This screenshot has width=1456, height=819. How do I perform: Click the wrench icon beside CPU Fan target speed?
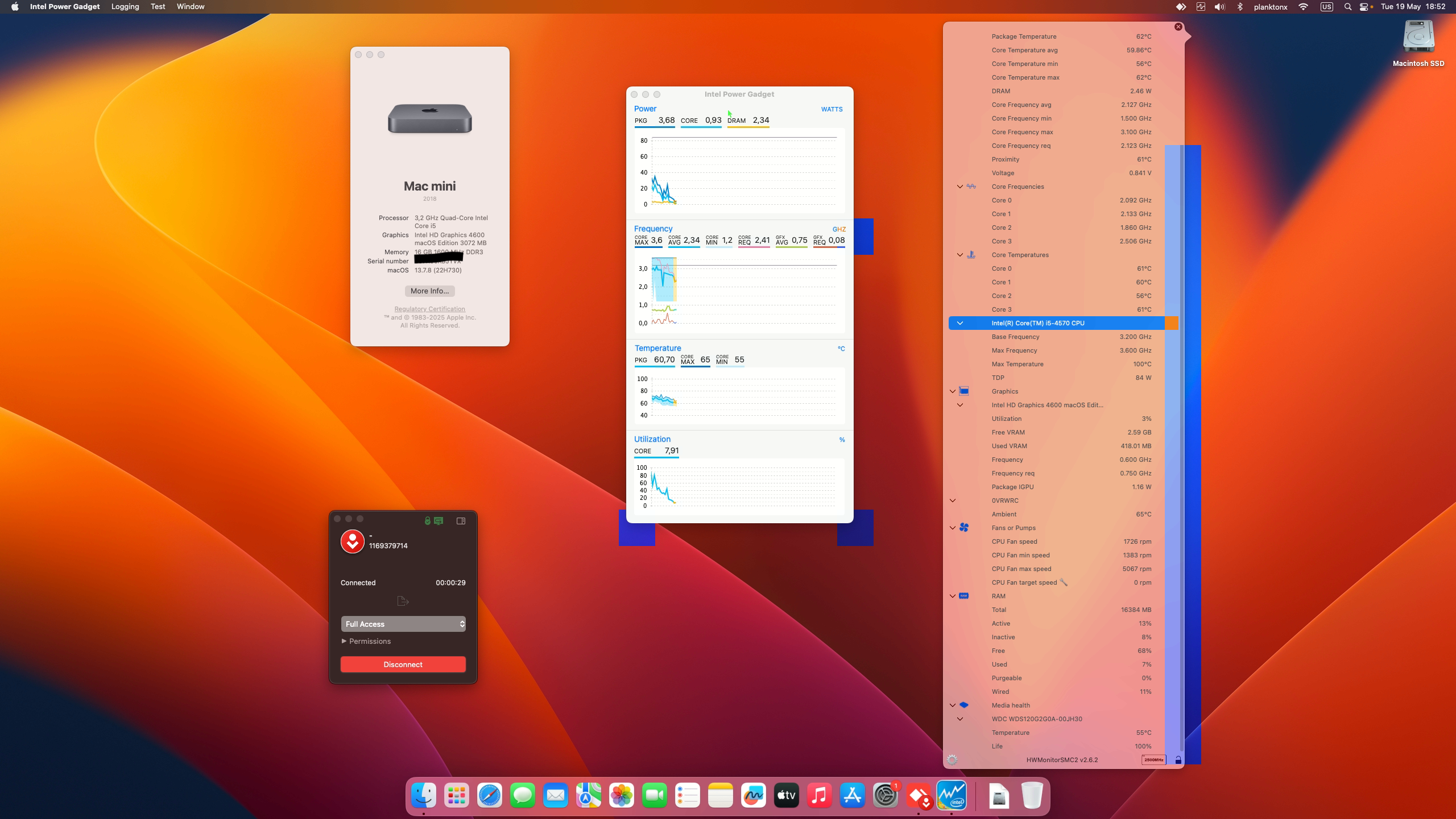(x=1064, y=582)
